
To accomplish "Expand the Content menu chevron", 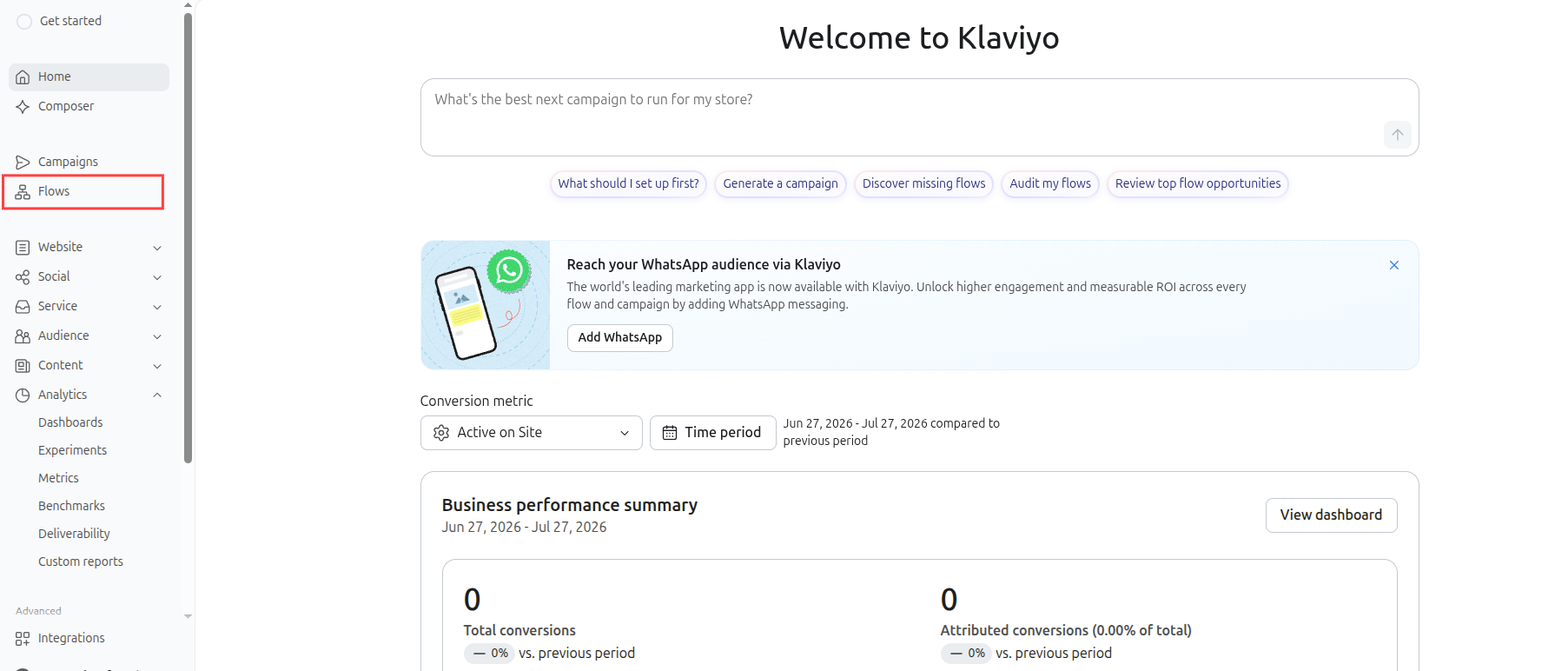I will [157, 366].
